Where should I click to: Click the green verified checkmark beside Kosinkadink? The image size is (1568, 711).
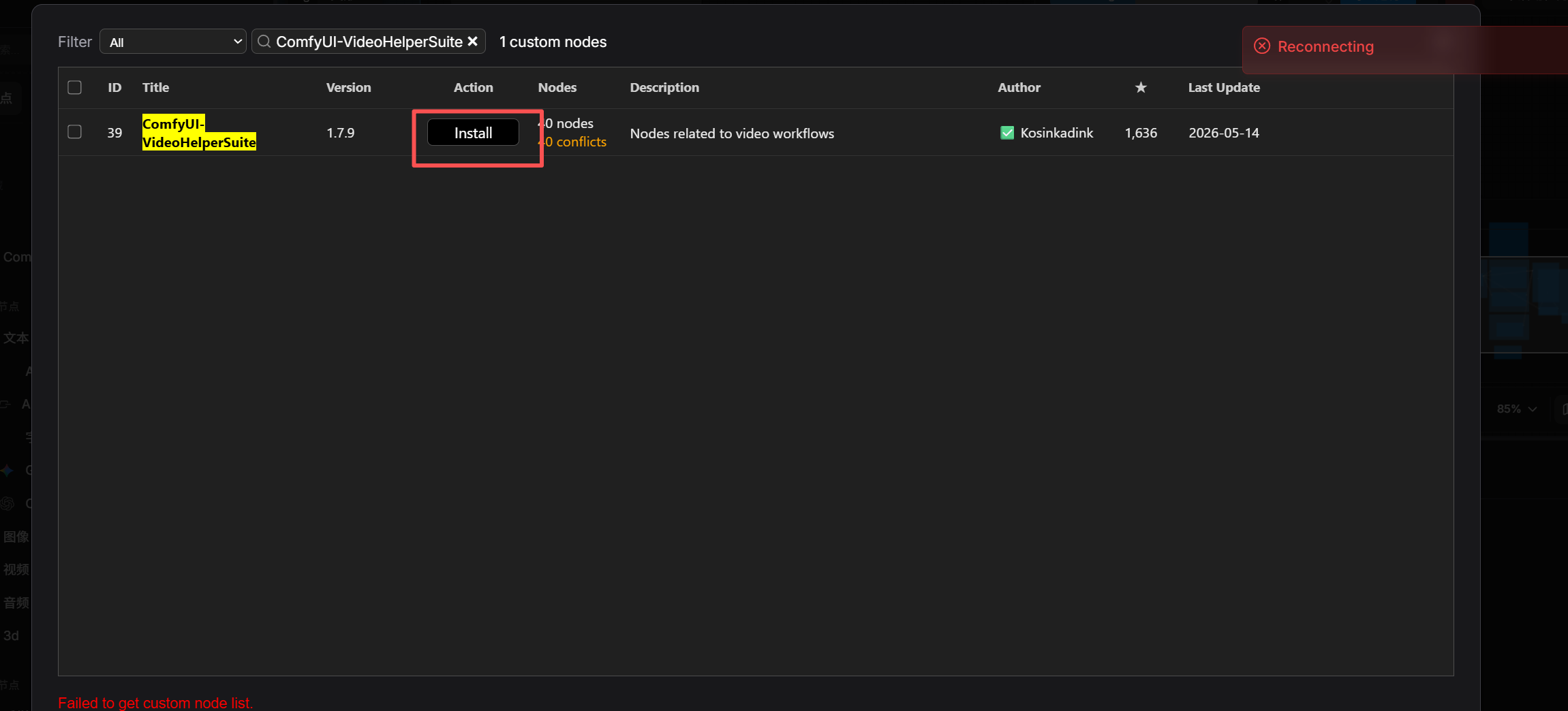[x=1007, y=133]
